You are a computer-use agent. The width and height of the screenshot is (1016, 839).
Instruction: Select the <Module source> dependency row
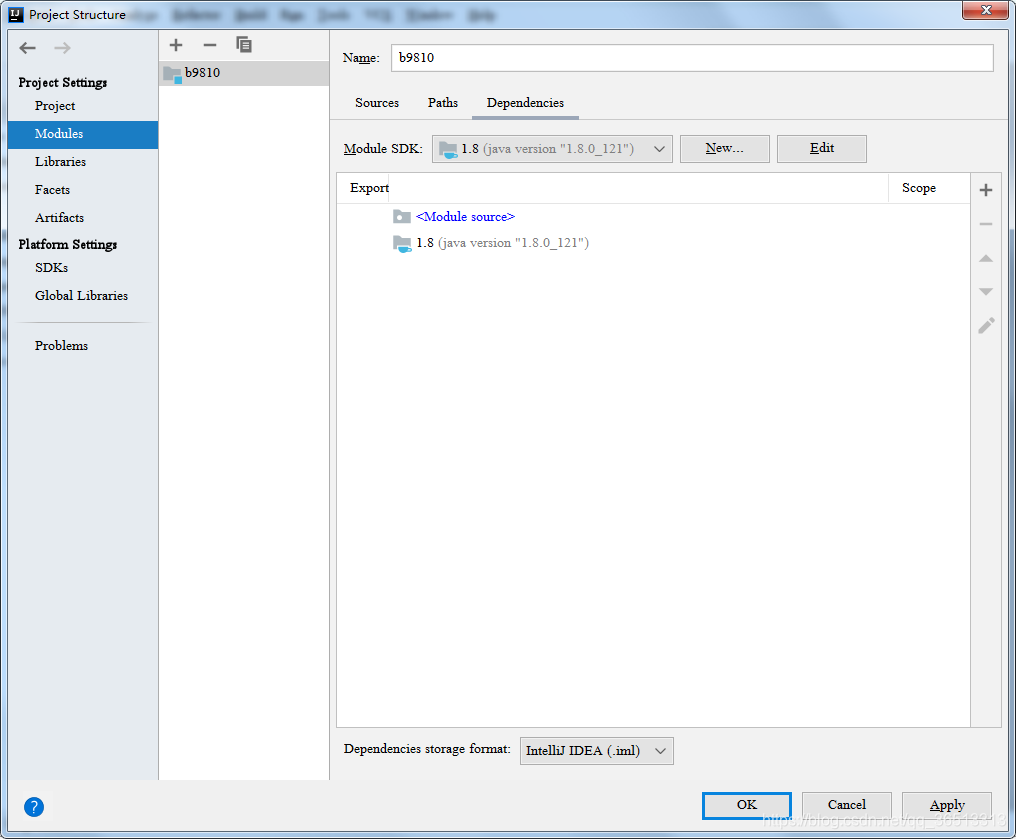[x=653, y=217]
